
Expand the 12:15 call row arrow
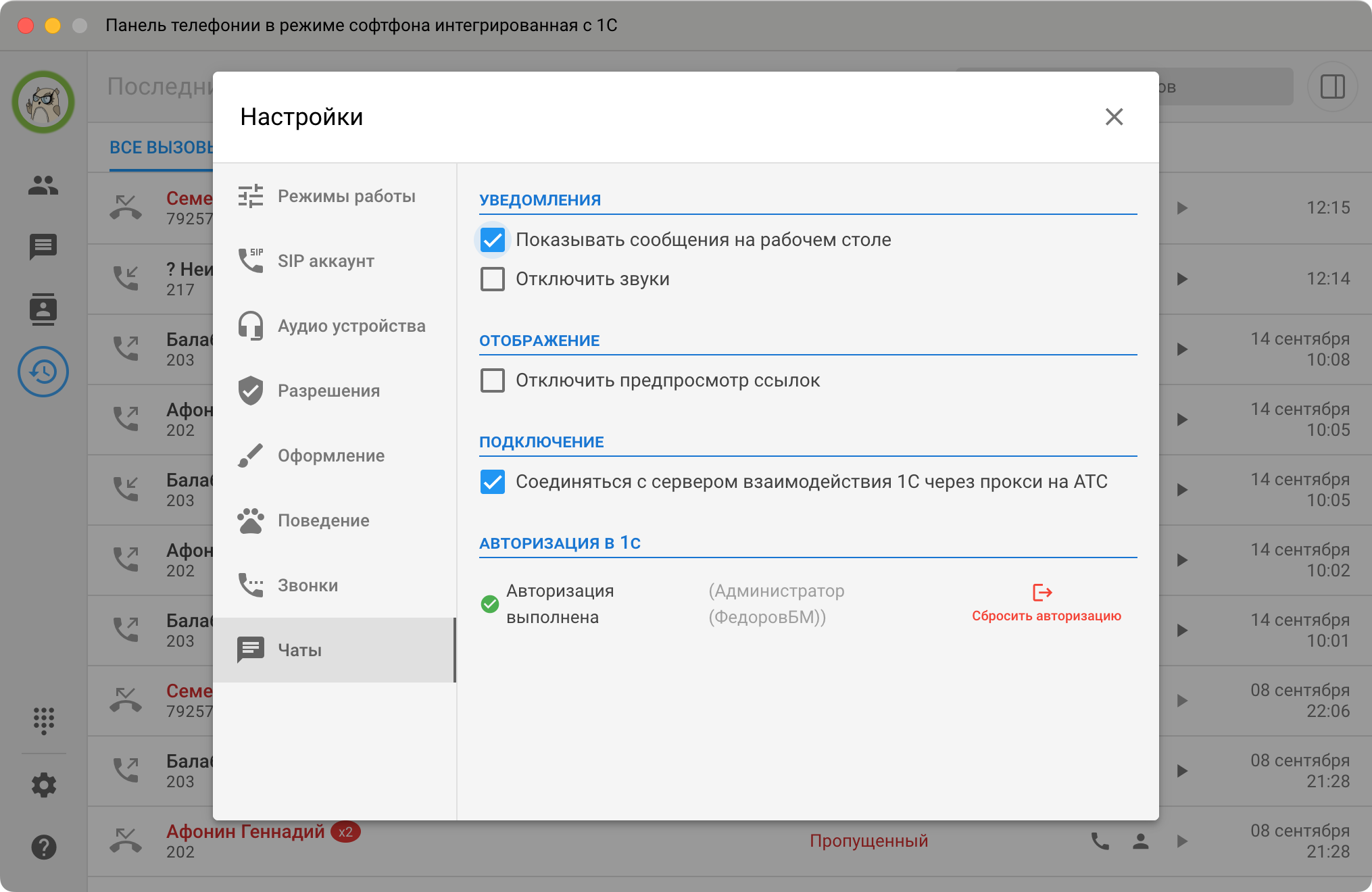click(1182, 208)
